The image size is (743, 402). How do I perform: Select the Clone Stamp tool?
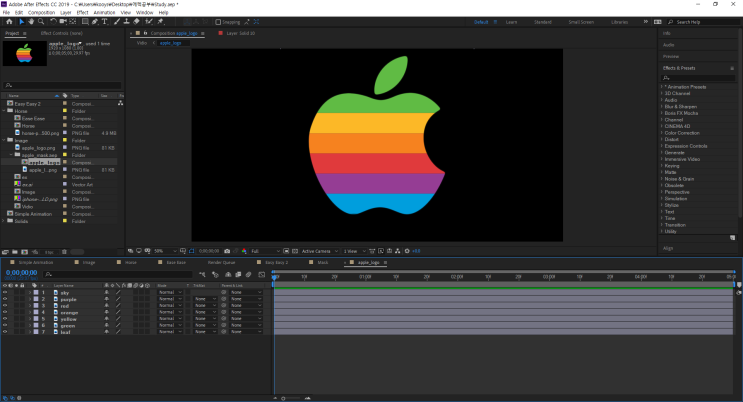pos(127,22)
